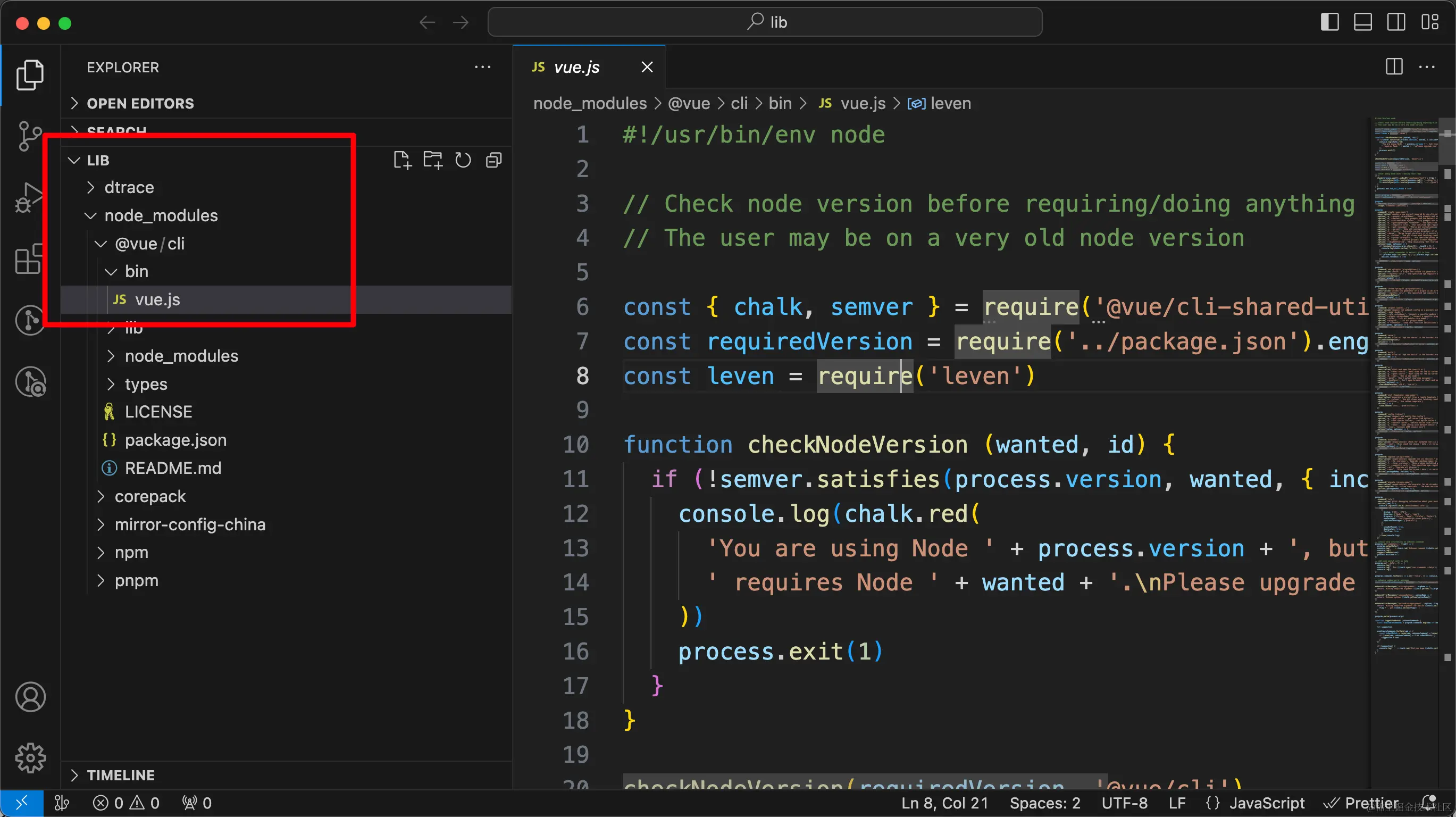
Task: Click node_modules in the breadcrumb
Action: coord(590,103)
